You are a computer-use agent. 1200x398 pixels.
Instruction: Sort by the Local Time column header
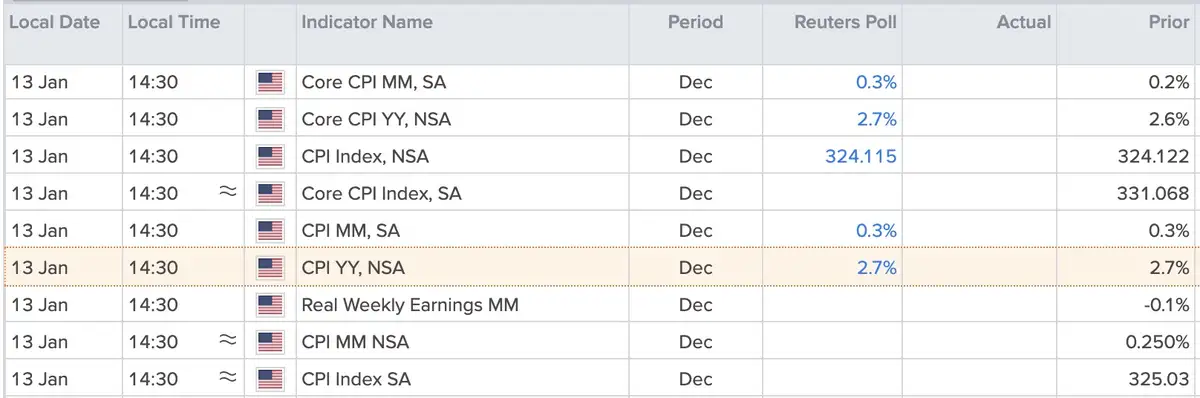coord(174,21)
